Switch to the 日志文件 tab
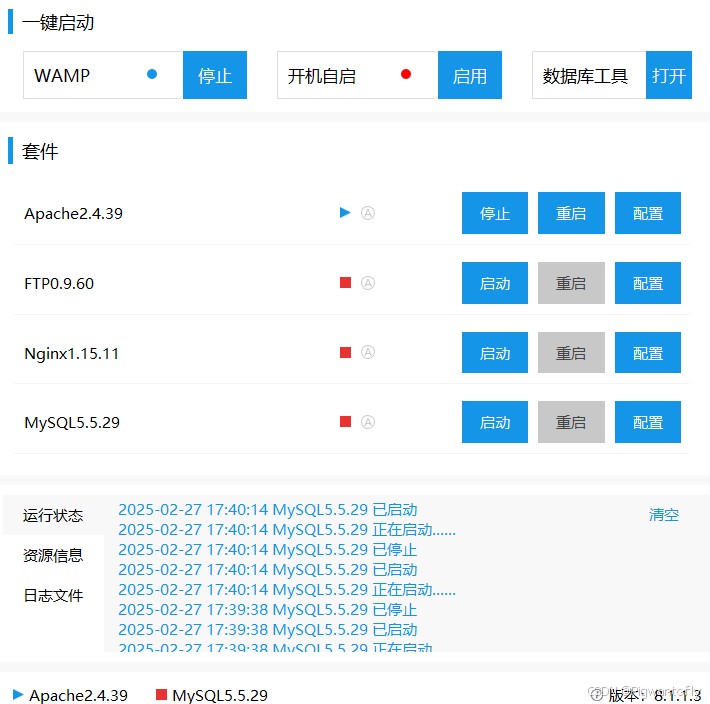This screenshot has height=704, width=710. coord(53,595)
